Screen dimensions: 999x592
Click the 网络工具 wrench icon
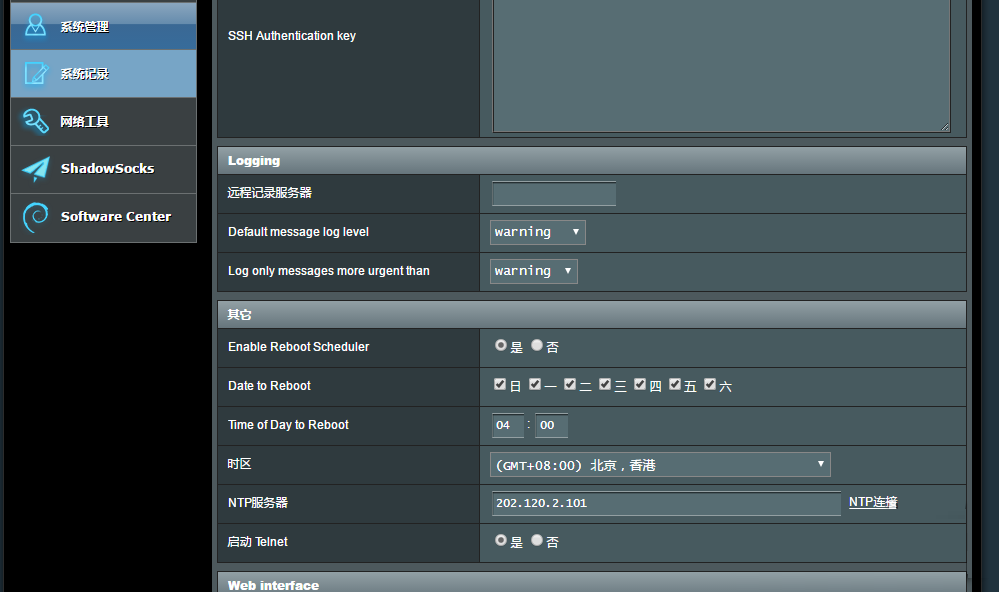tap(35, 121)
